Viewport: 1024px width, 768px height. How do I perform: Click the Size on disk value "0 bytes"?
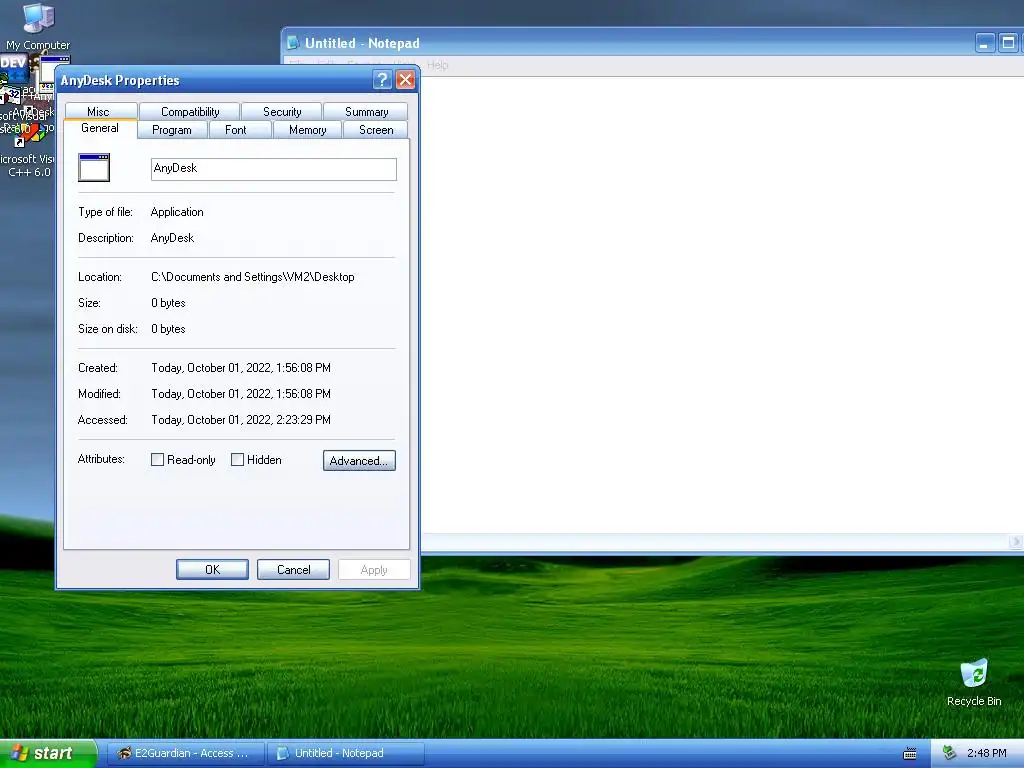click(168, 329)
